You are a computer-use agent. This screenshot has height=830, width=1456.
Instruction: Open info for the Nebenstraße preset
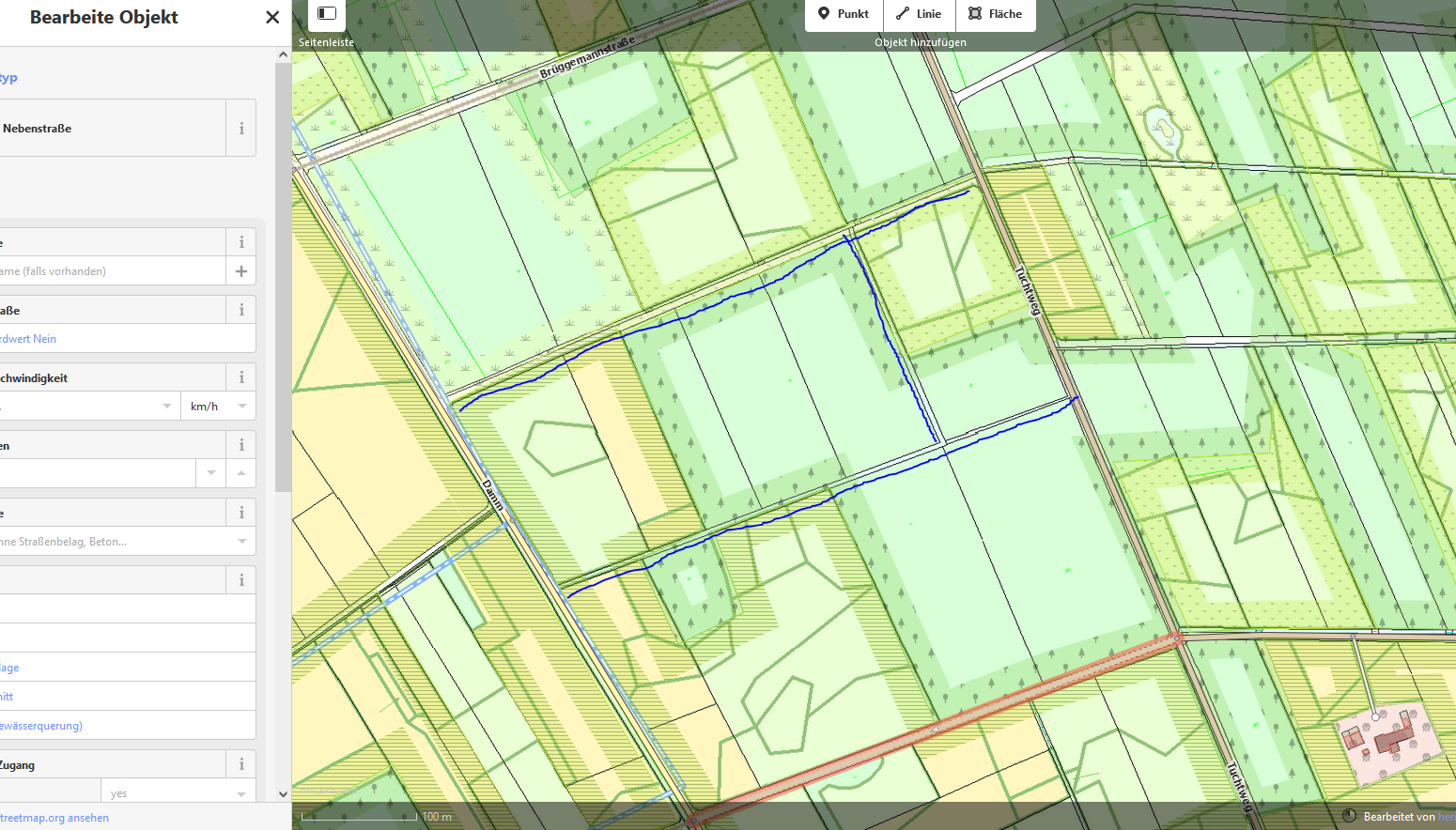pyautogui.click(x=241, y=129)
